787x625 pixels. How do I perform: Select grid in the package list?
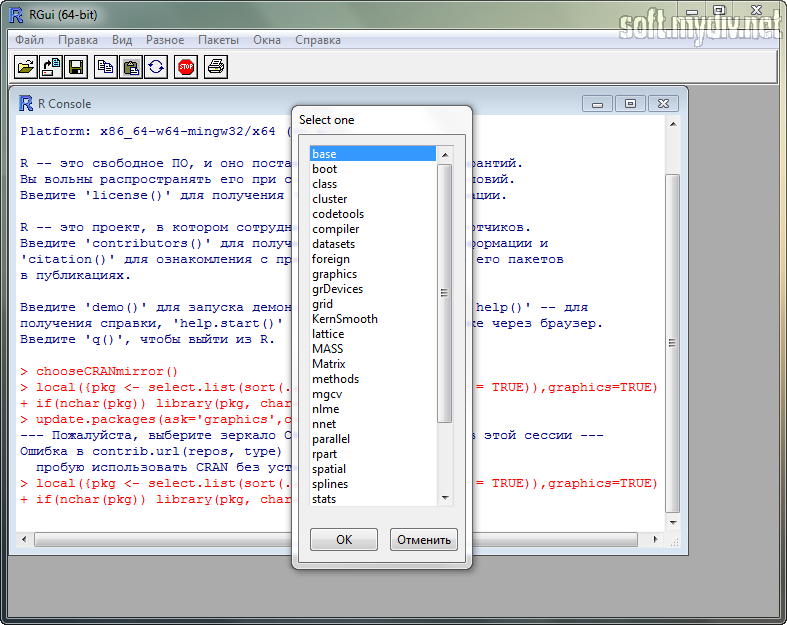tap(373, 304)
